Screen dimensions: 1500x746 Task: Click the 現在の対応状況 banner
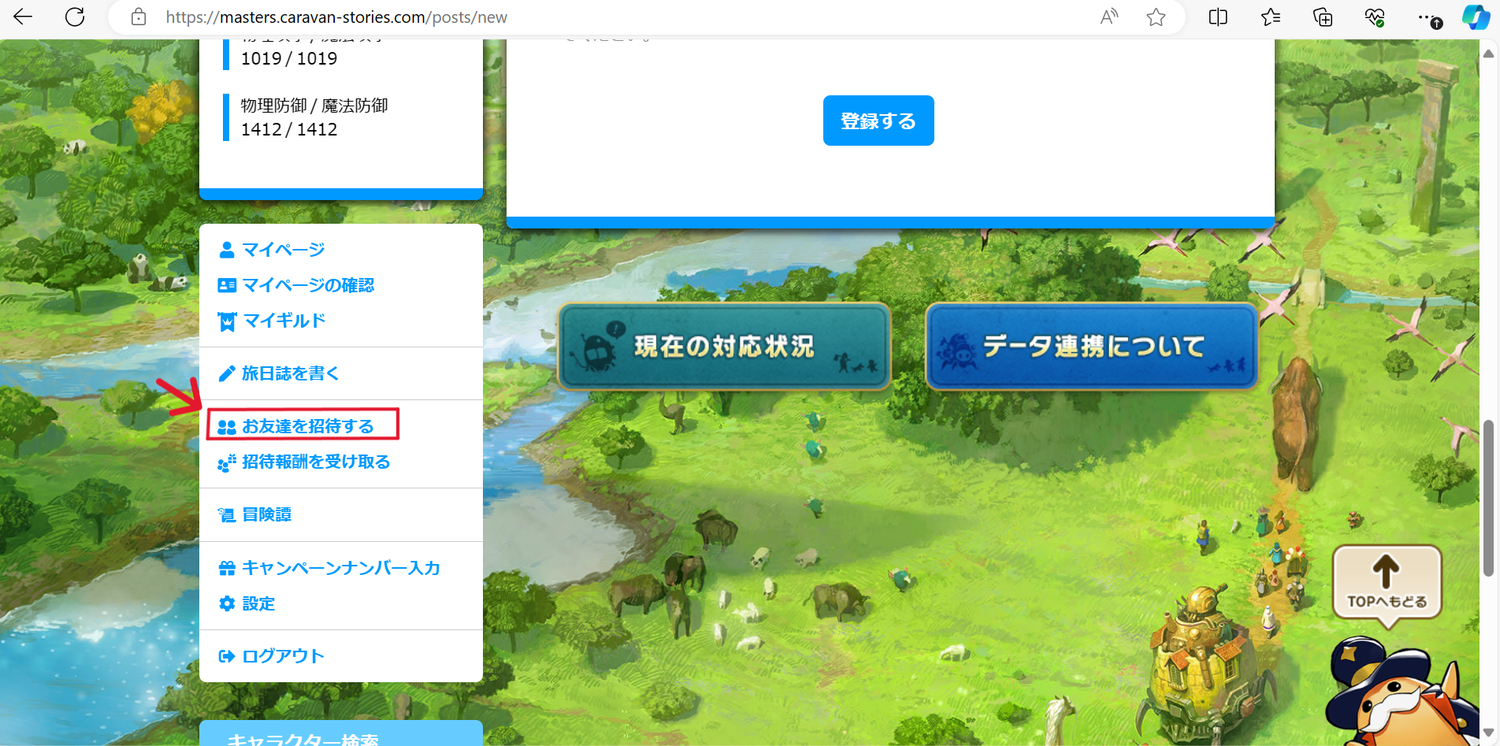(723, 346)
